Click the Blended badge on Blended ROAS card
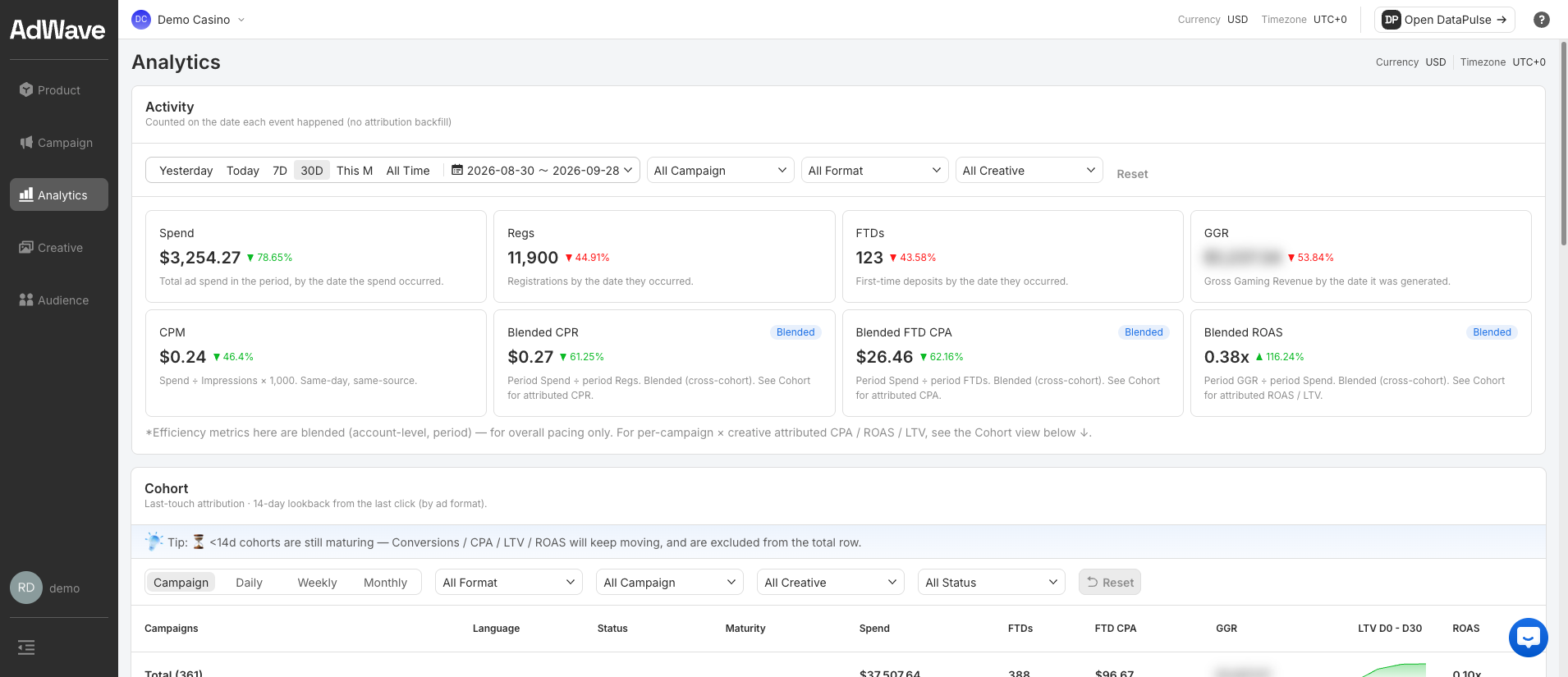Screen dimensions: 1568x677 pyautogui.click(x=1492, y=332)
